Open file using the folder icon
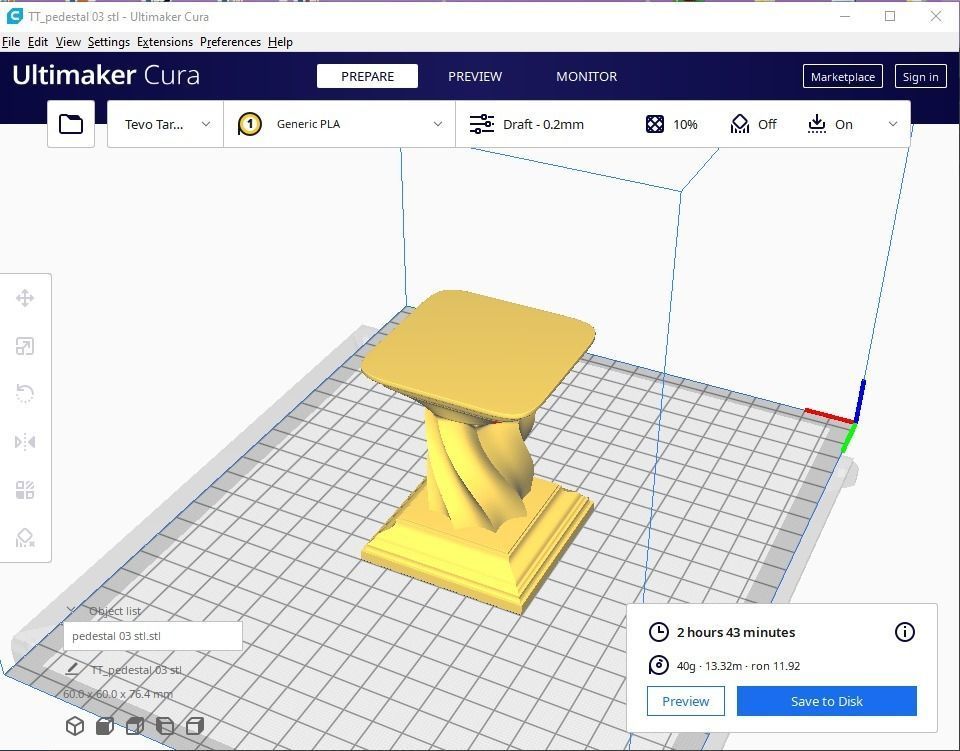 (71, 124)
